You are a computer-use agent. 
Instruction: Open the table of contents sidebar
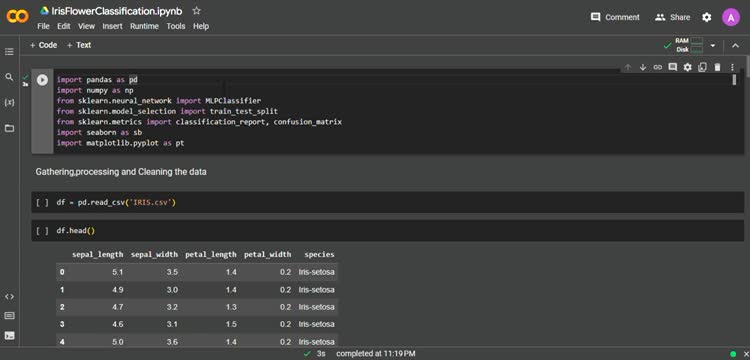9,52
